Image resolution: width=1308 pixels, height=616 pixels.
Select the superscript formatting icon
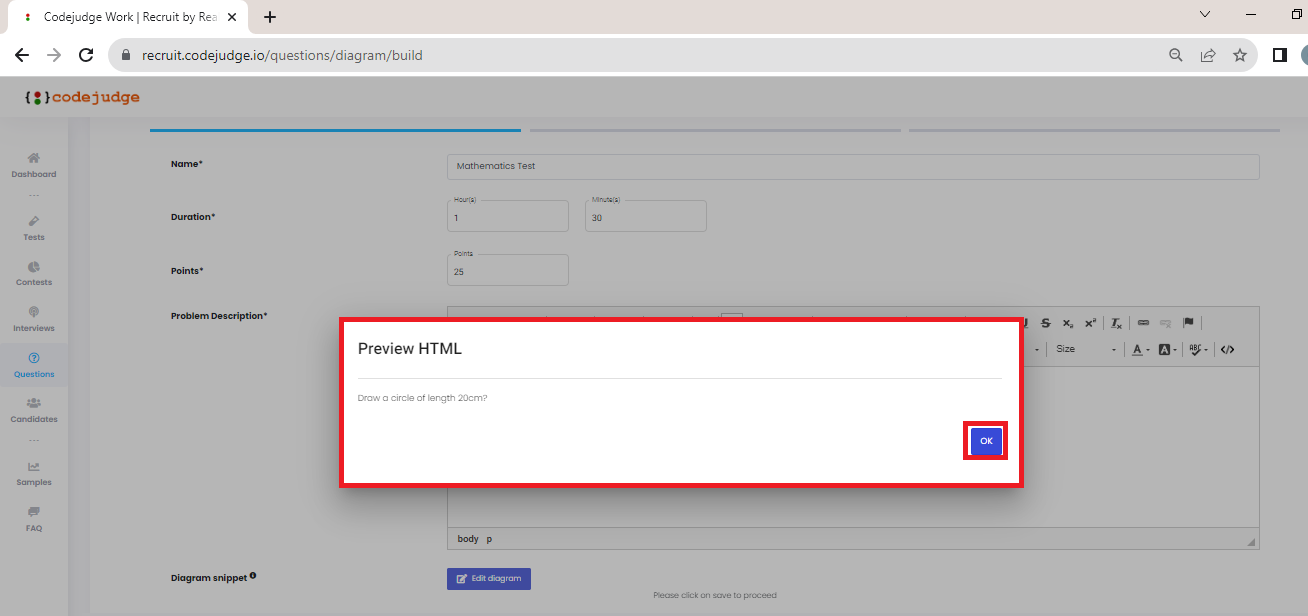[x=1090, y=322]
